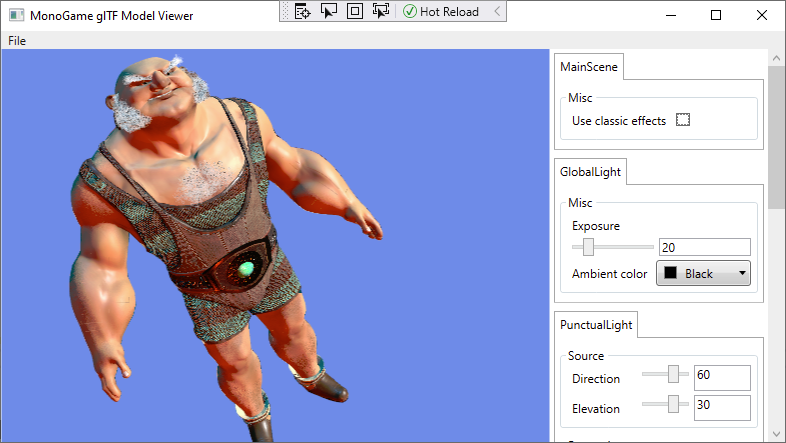Select the GlobalLight tab
The height and width of the screenshot is (443, 786).
591,172
